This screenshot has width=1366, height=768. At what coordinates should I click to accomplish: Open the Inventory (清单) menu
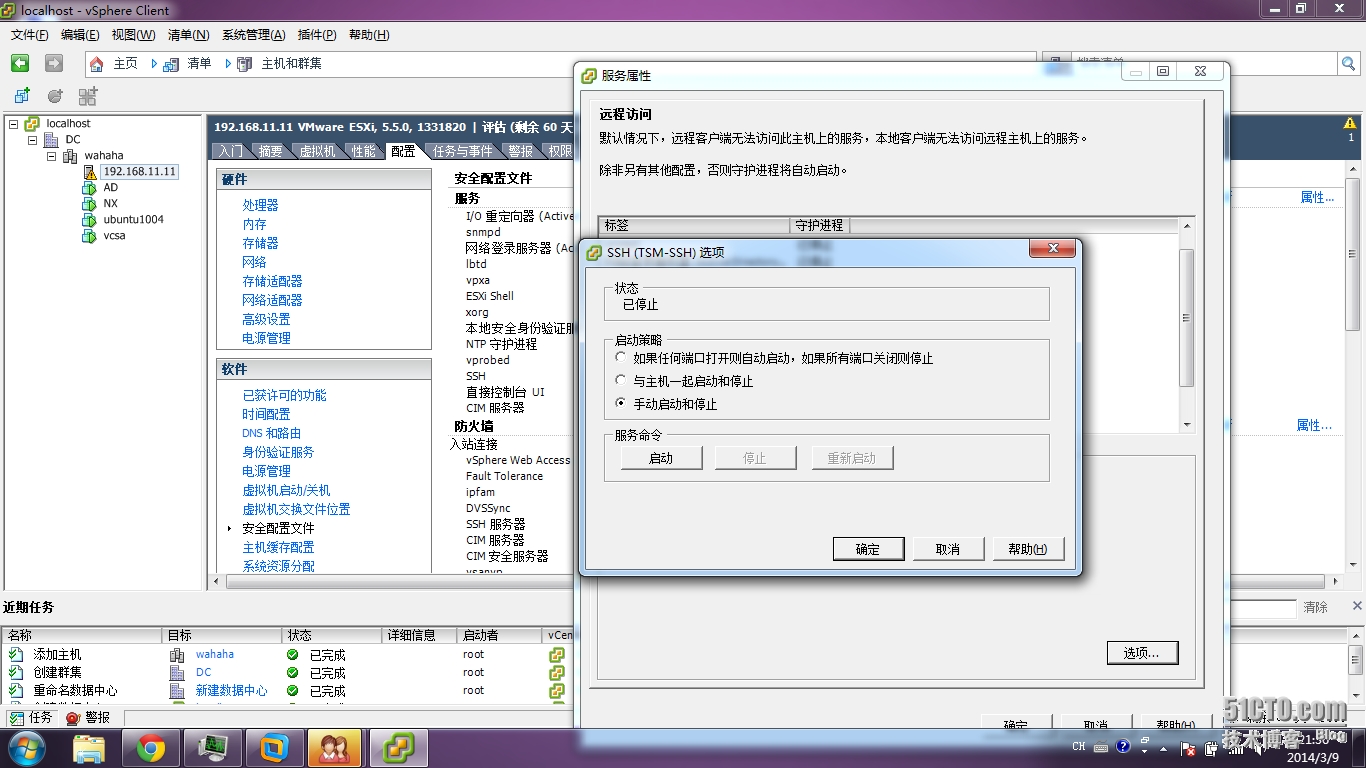tap(188, 35)
